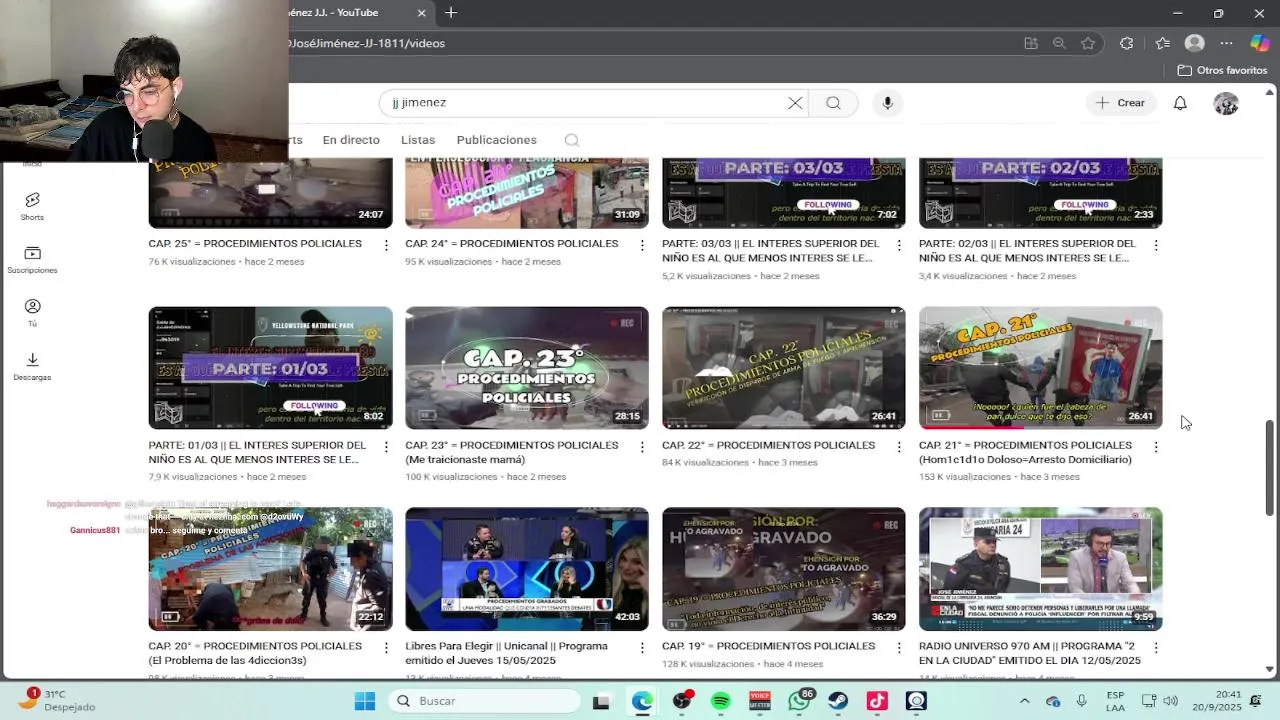Viewport: 1280px width, 720px height.
Task: Open CAP. 22° PROCEDIMIENTOS POLICIALES title link
Action: pyautogui.click(x=768, y=445)
